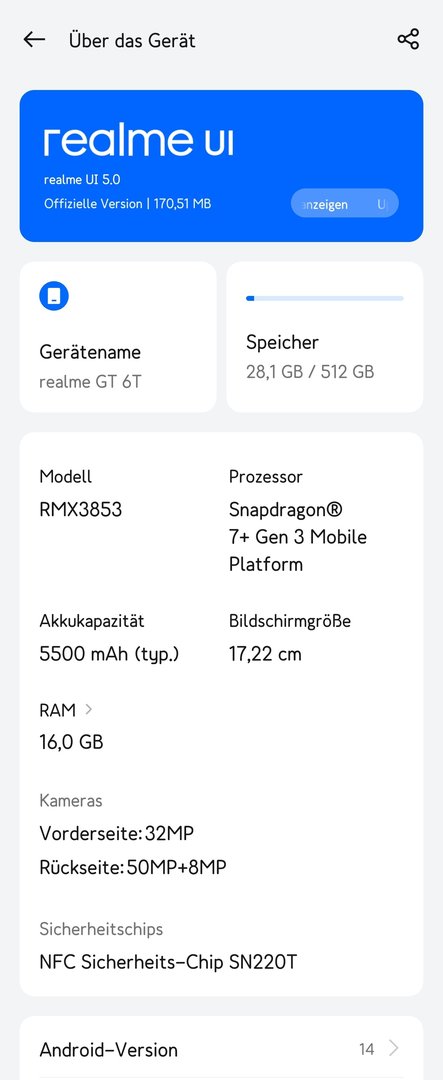Open the Speicher storage card

(x=324, y=337)
